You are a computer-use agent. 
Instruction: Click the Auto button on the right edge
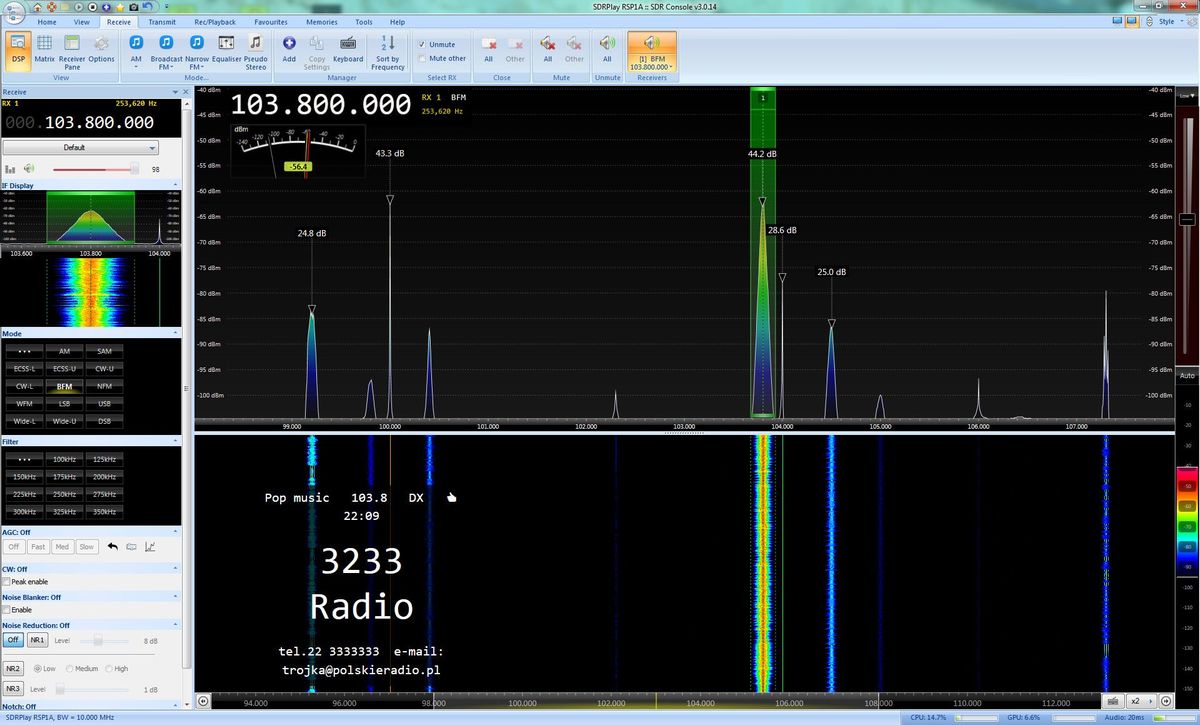tap(1187, 376)
